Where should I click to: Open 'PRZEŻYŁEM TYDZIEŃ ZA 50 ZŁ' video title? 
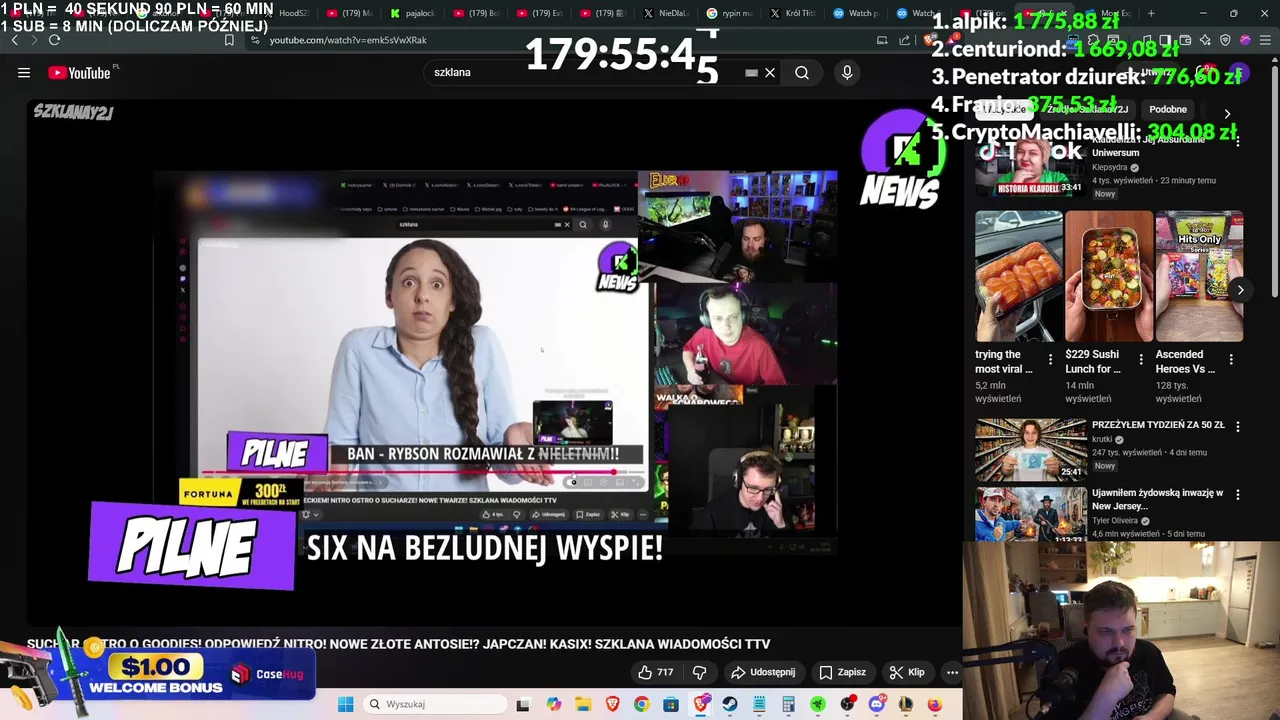1158,425
